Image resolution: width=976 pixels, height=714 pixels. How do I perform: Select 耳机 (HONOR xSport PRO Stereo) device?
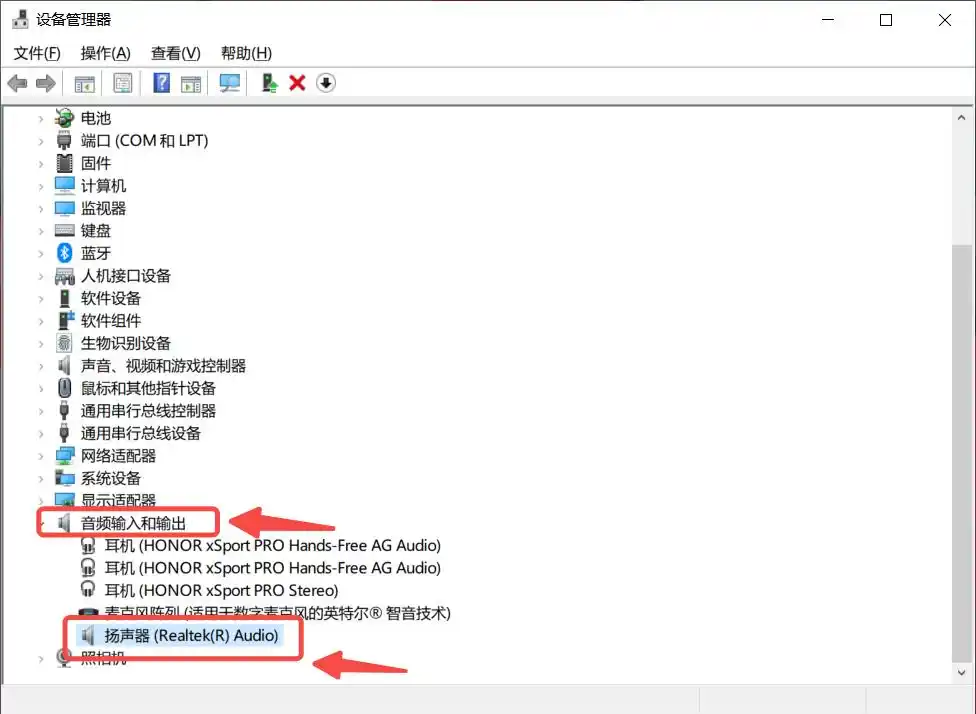(221, 590)
